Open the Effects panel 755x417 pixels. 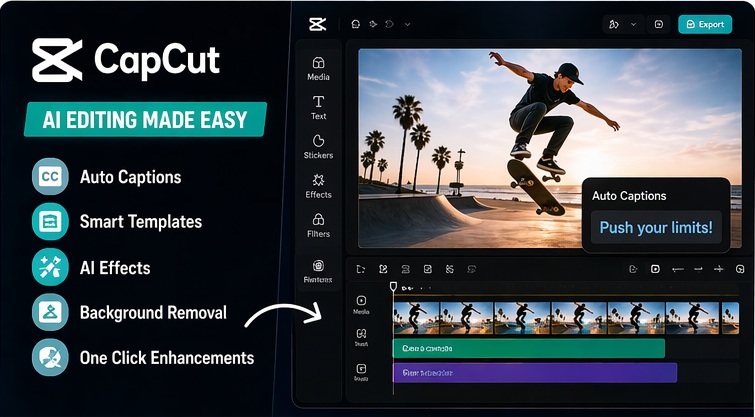[x=318, y=186]
